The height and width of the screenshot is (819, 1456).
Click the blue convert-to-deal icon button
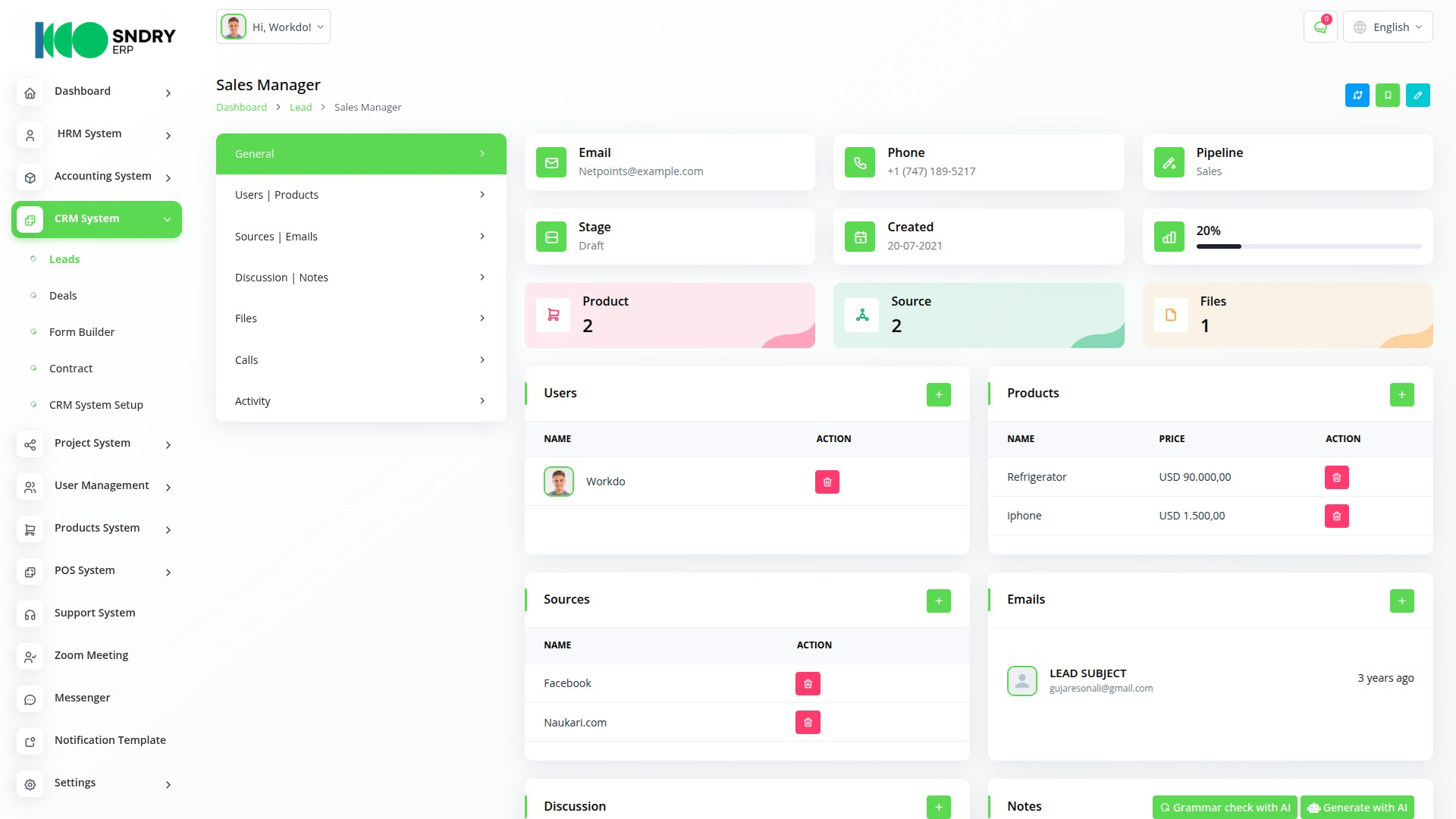(1357, 96)
